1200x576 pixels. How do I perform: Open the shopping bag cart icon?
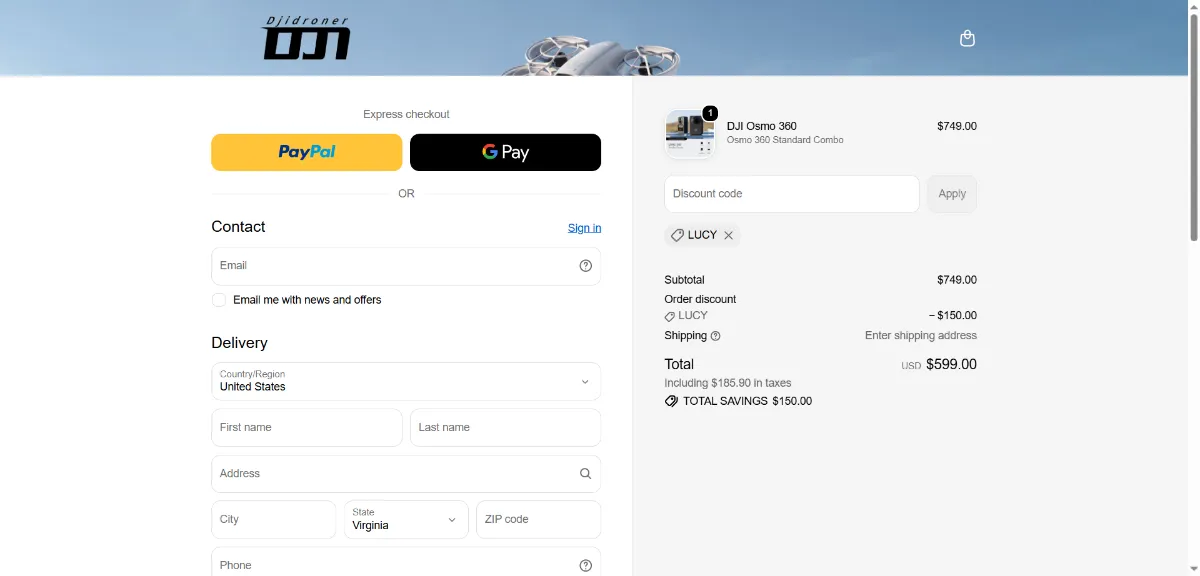pyautogui.click(x=967, y=39)
